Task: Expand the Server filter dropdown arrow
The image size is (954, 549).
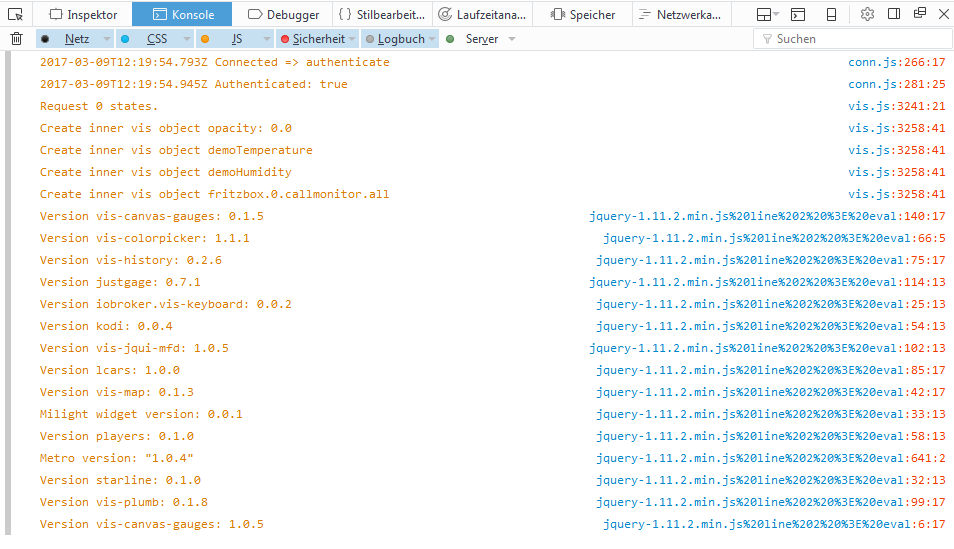Action: 512,39
